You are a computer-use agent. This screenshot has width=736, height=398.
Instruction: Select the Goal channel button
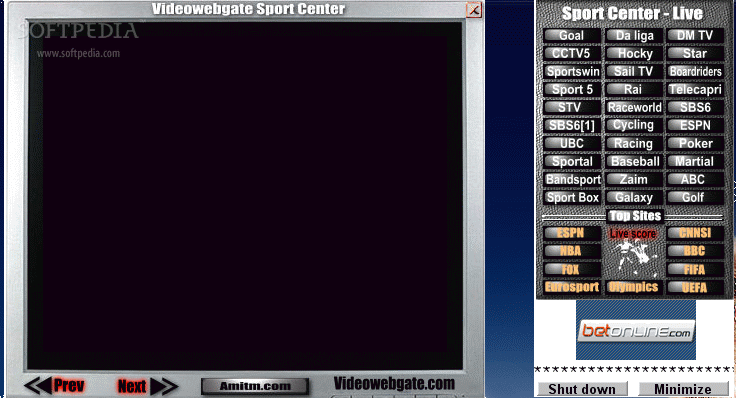[572, 36]
